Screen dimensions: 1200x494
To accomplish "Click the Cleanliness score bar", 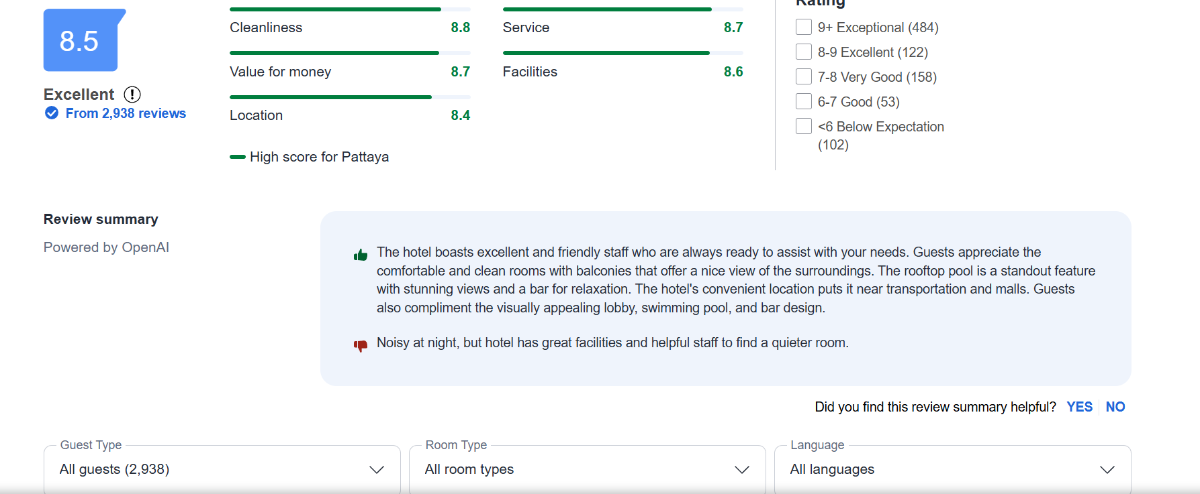I will click(350, 9).
